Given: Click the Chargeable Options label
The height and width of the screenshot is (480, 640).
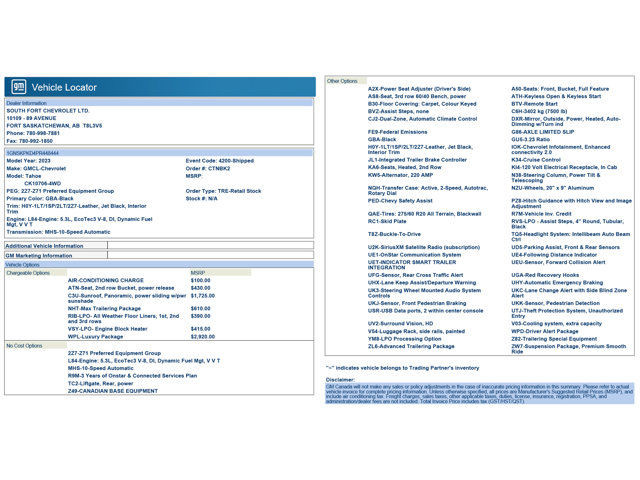Looking at the screenshot, I should tap(28, 273).
